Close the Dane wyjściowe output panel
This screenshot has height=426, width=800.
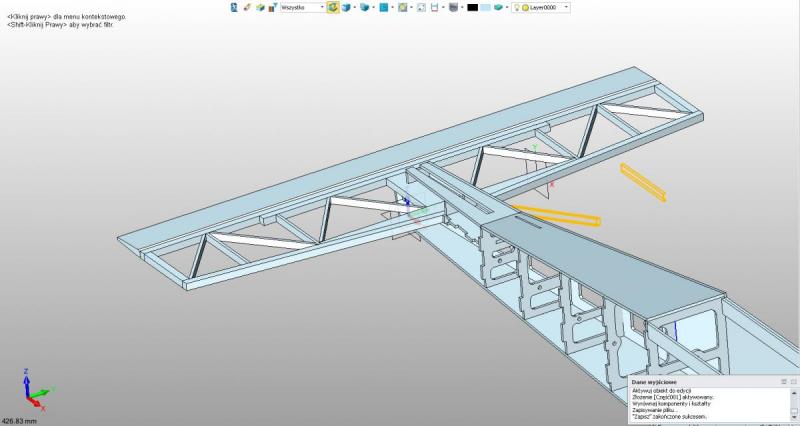pos(793,382)
